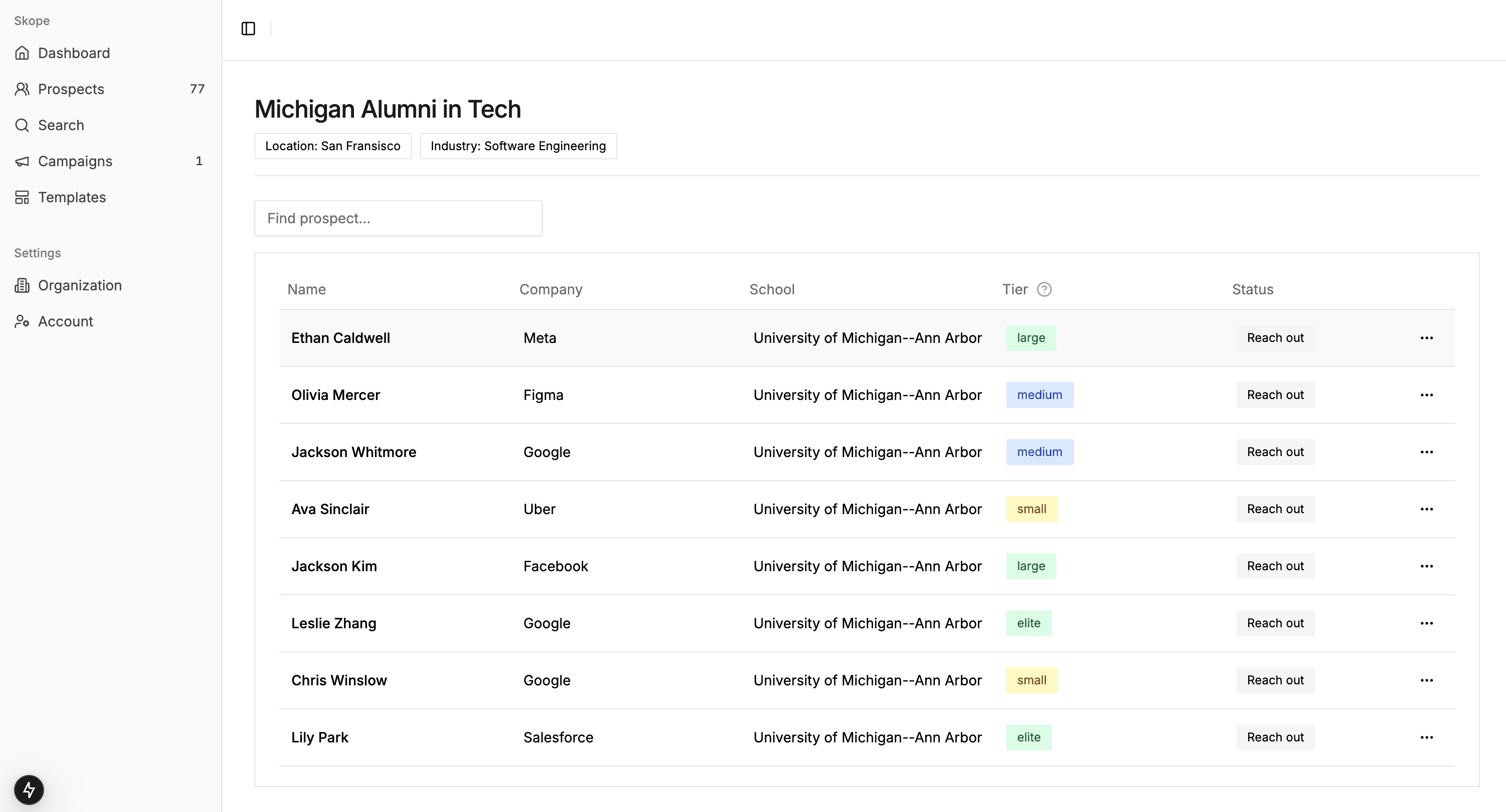Expand the three-dot menu for Lily Park
Viewport: 1506px width, 812px height.
(1427, 737)
